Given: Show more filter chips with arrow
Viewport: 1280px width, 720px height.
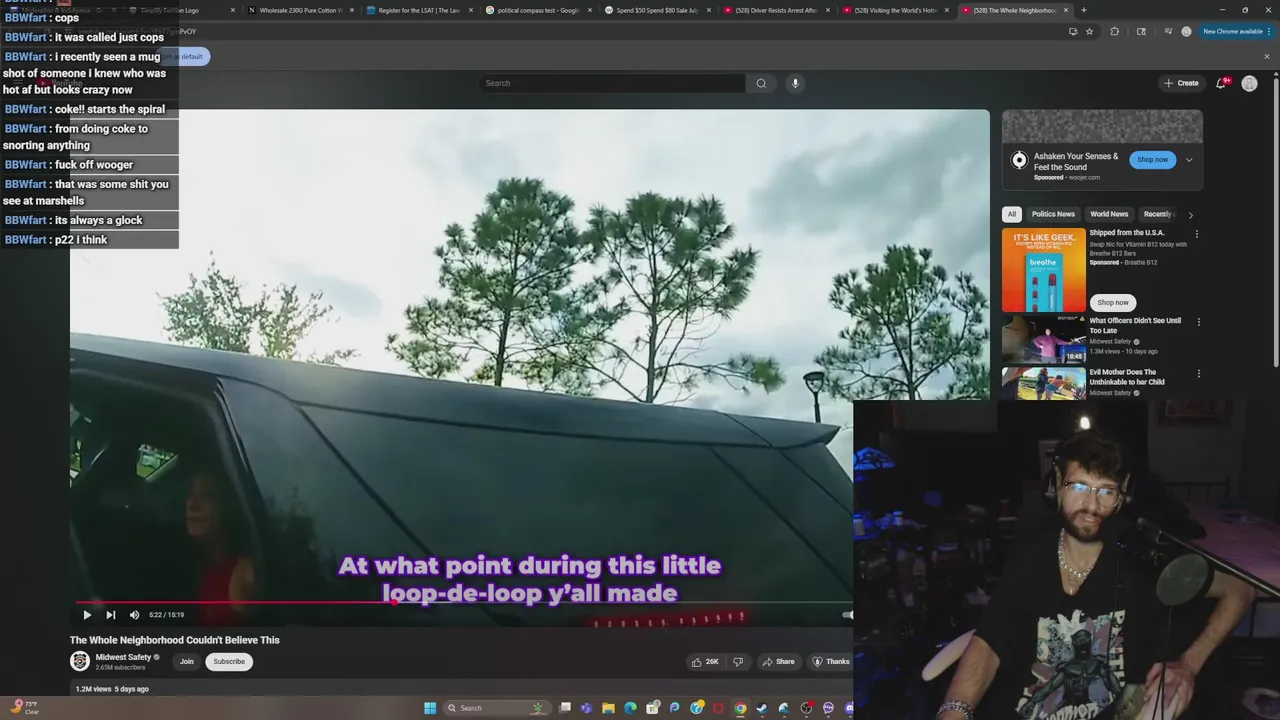Looking at the screenshot, I should [x=1190, y=214].
